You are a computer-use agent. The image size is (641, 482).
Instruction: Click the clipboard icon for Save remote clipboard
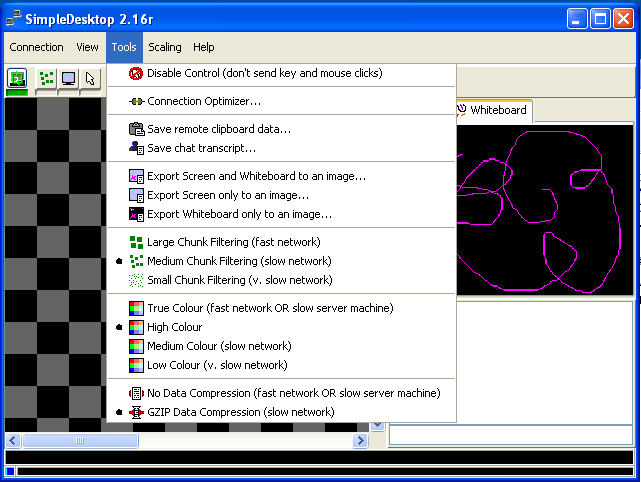point(137,129)
